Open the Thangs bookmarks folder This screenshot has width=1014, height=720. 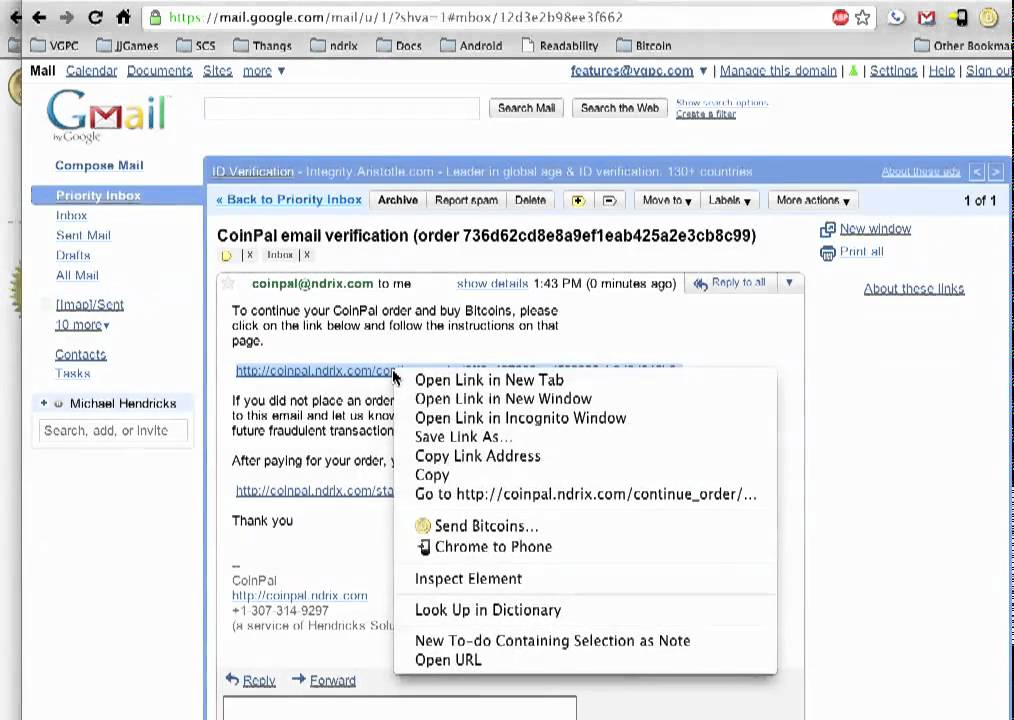[x=263, y=46]
